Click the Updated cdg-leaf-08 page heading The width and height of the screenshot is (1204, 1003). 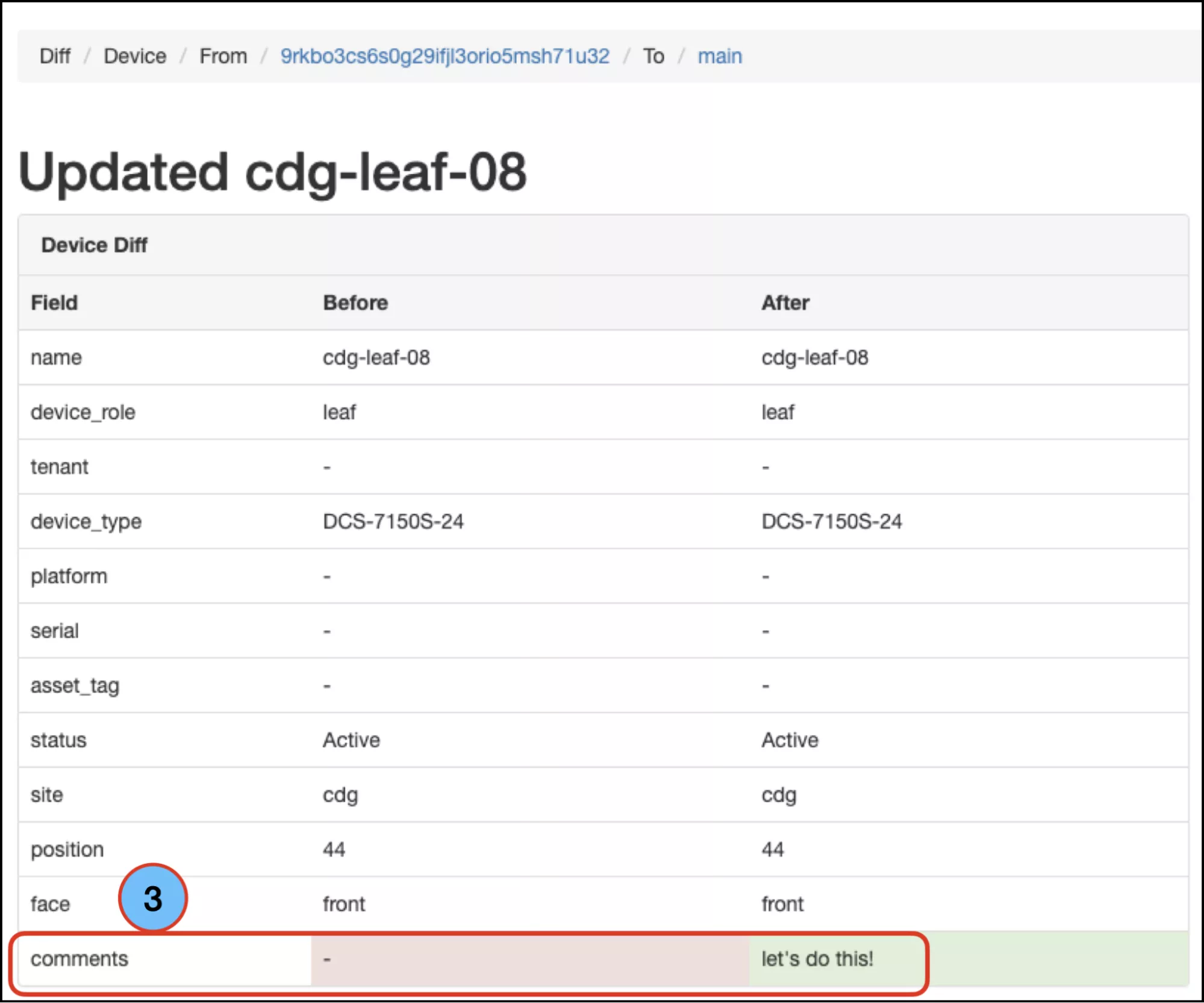[272, 172]
